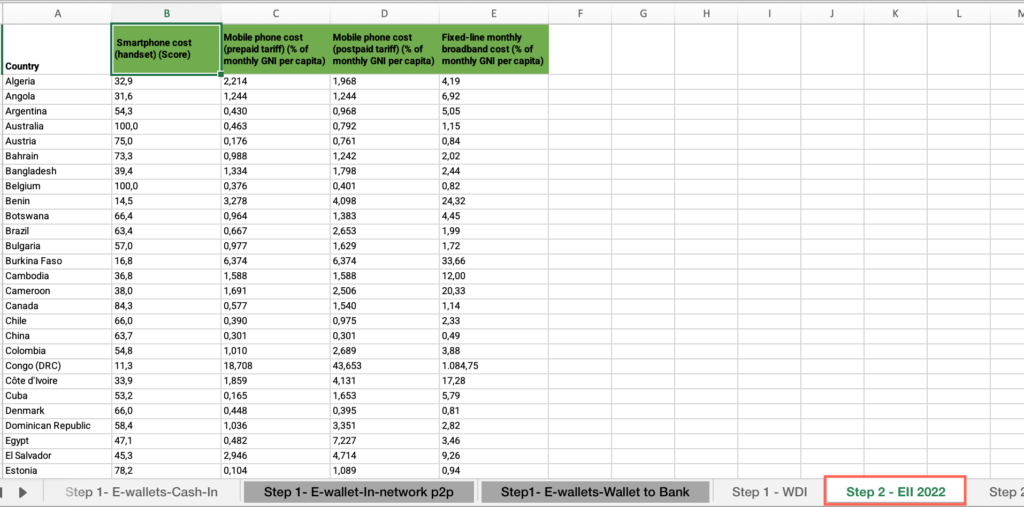Select column J header

pyautogui.click(x=833, y=13)
